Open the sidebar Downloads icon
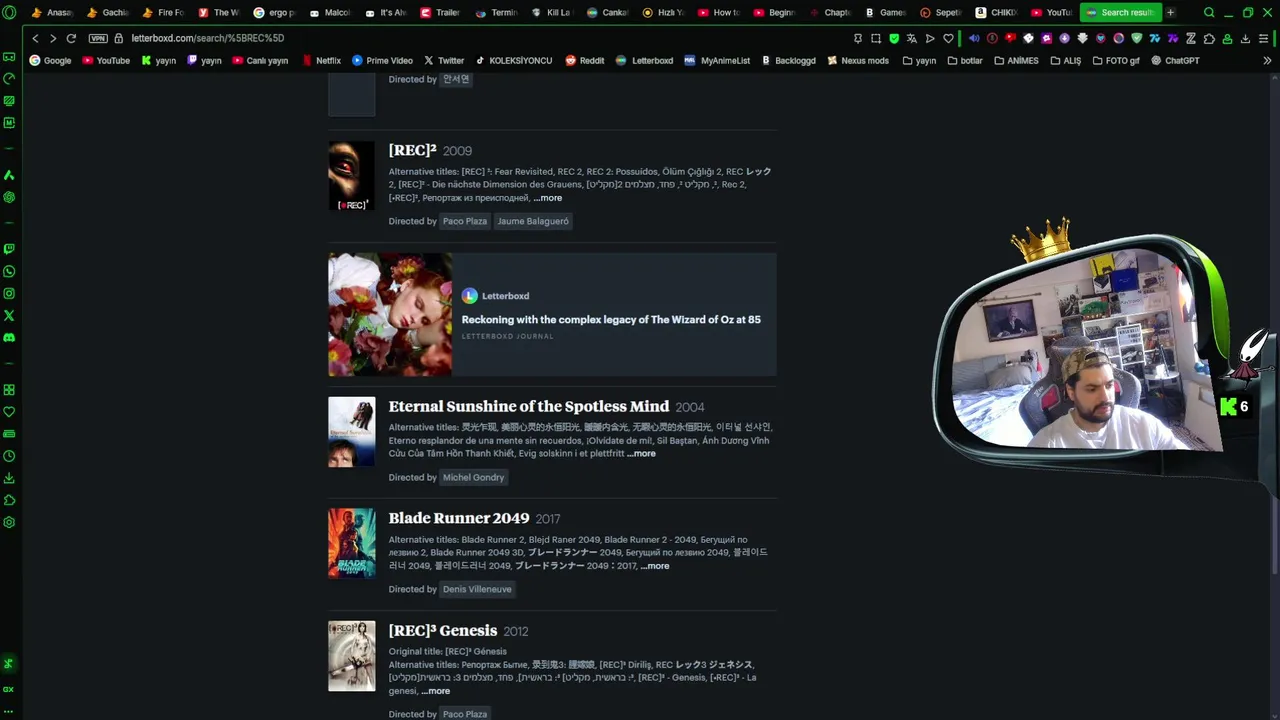Viewport: 1280px width, 720px height. 9,478
